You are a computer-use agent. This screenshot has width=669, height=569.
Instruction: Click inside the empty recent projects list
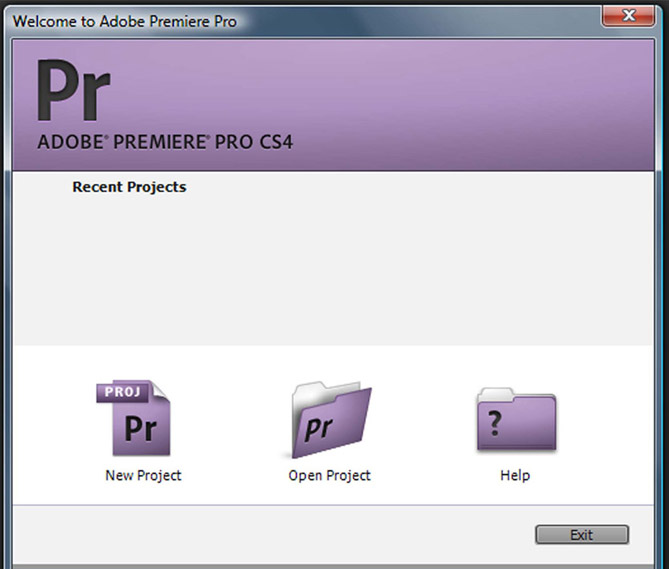point(330,270)
